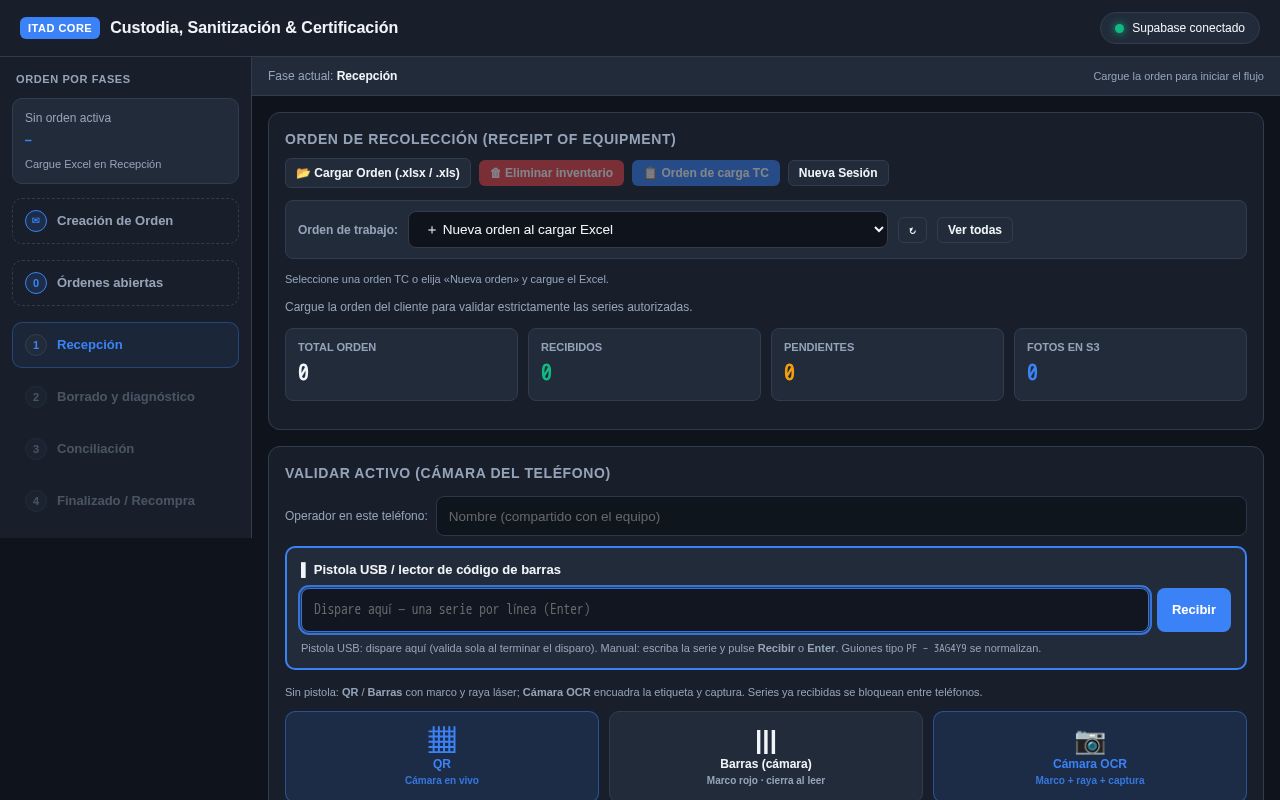This screenshot has height=800, width=1280.
Task: Click 'Marco + raya + captura' caption
Action: pos(1090,781)
